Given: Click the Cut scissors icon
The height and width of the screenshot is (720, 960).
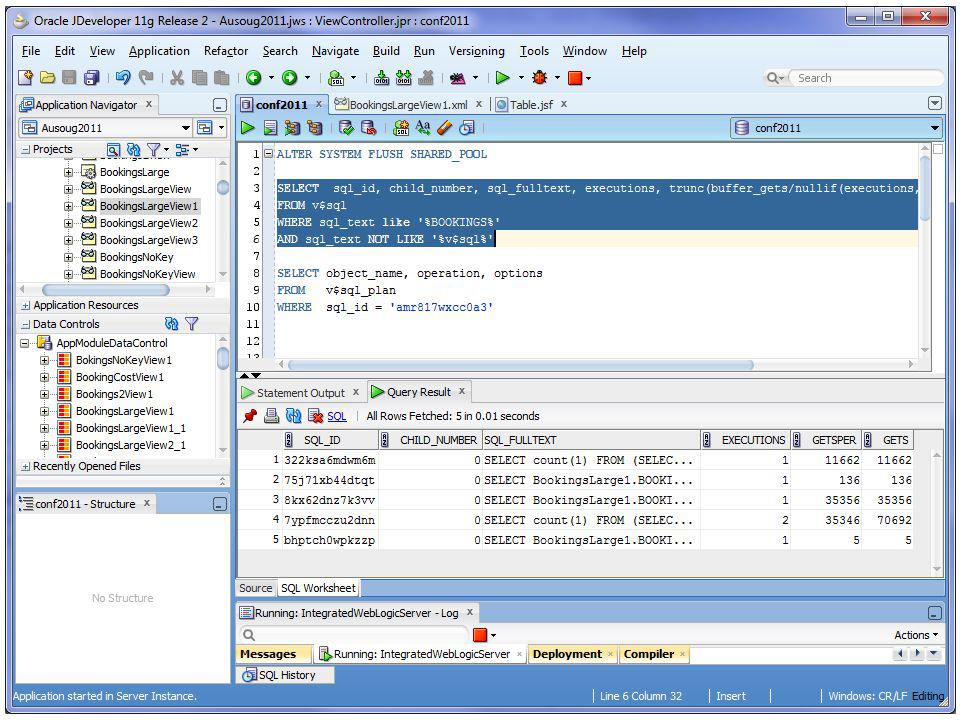Looking at the screenshot, I should point(177,78).
